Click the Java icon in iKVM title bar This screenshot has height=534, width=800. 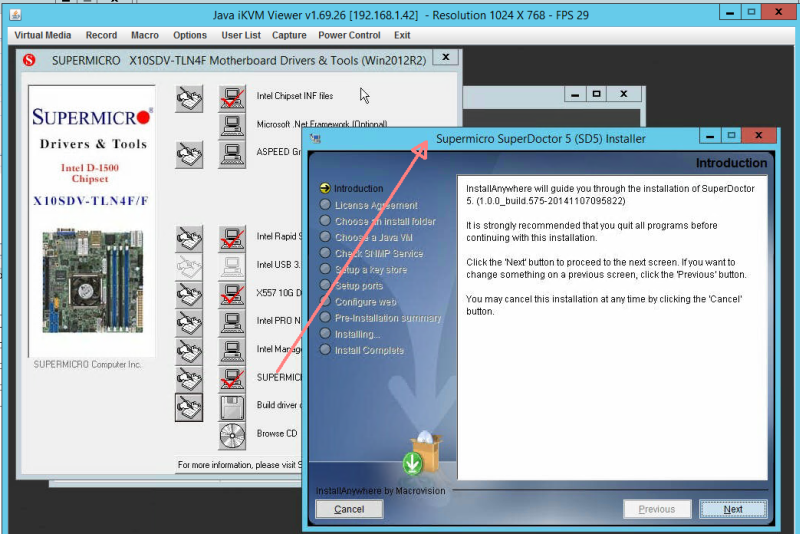pos(15,15)
